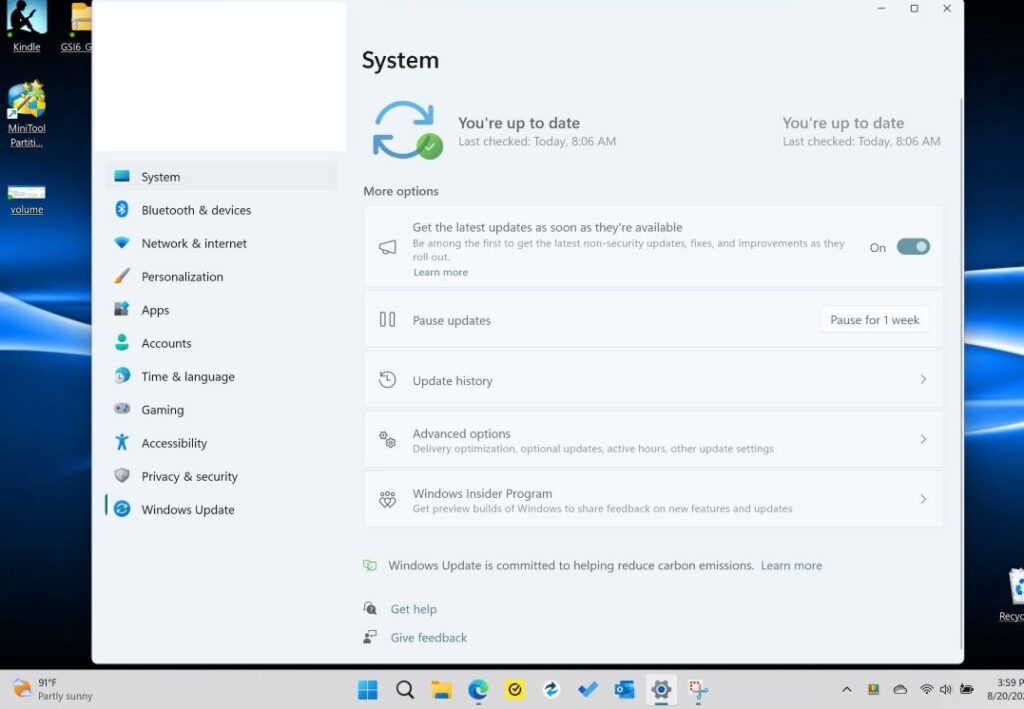Disable getting latest updates immediately
Viewport: 1024px width, 709px height.
[912, 246]
